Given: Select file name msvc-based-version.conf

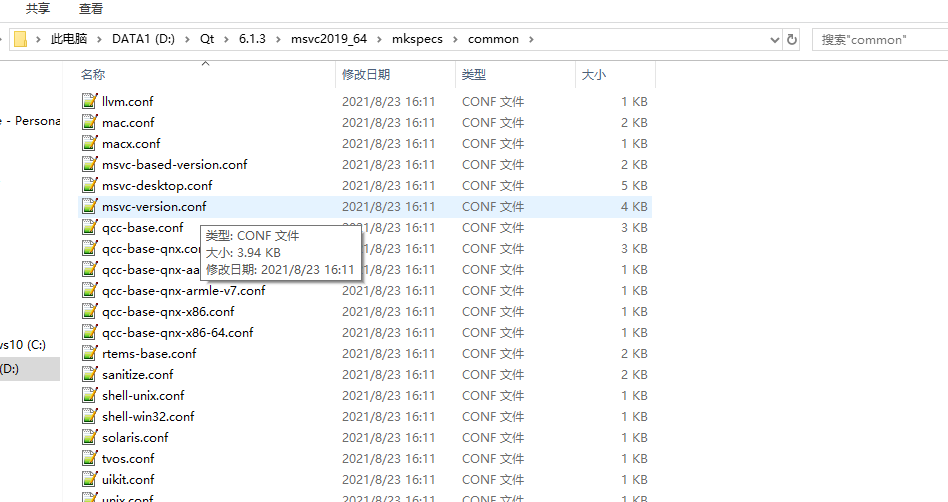Looking at the screenshot, I should [175, 165].
